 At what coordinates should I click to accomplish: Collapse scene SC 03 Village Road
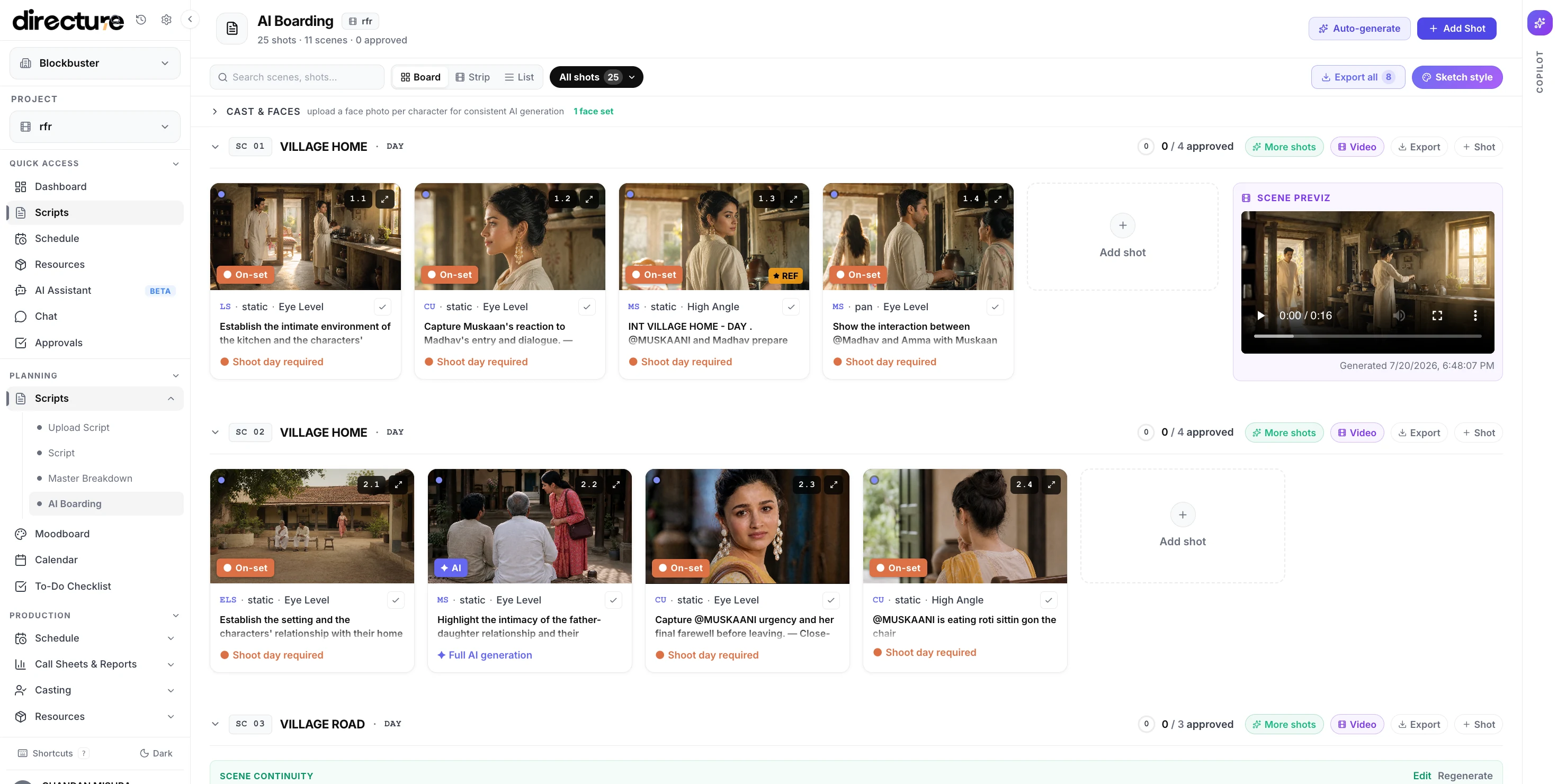coord(215,724)
